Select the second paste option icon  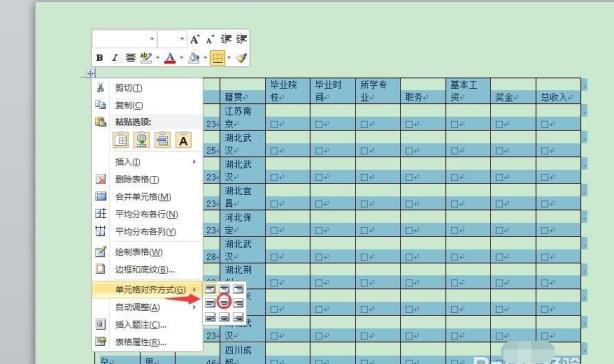point(141,140)
